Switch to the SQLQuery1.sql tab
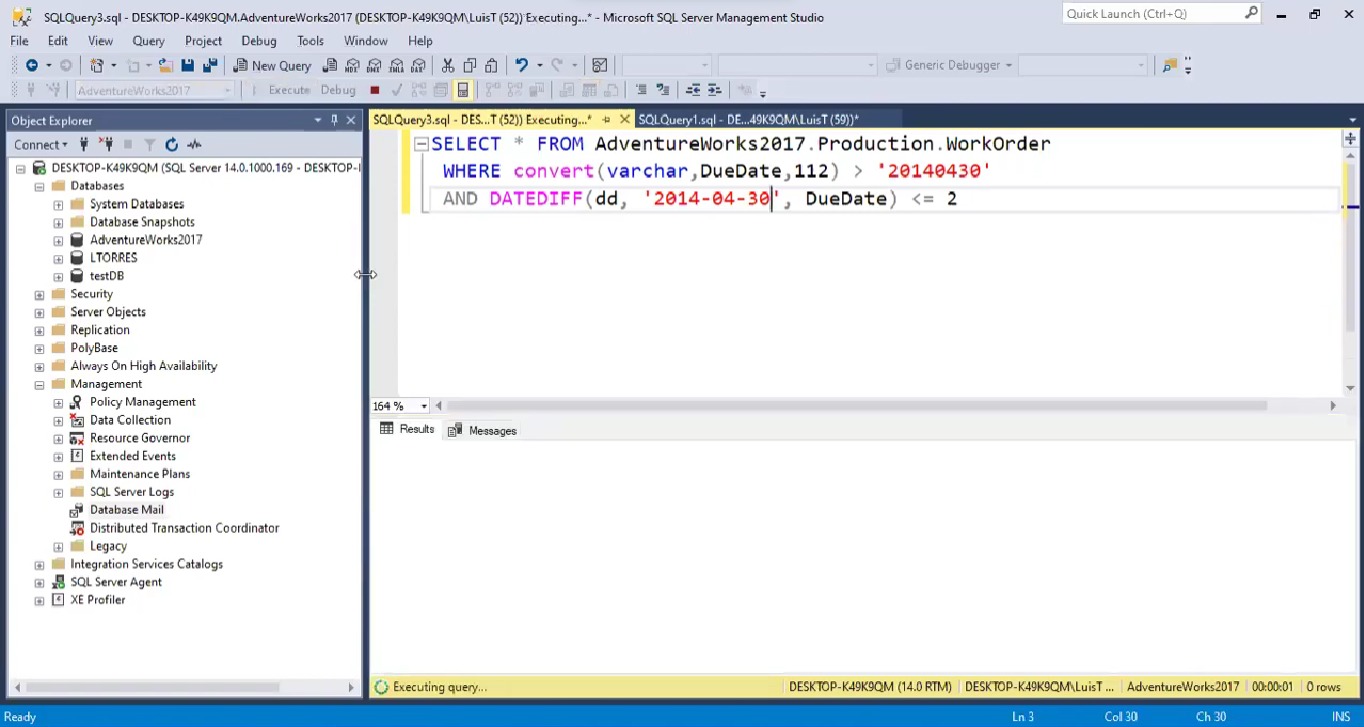The width and height of the screenshot is (1364, 727). [748, 120]
